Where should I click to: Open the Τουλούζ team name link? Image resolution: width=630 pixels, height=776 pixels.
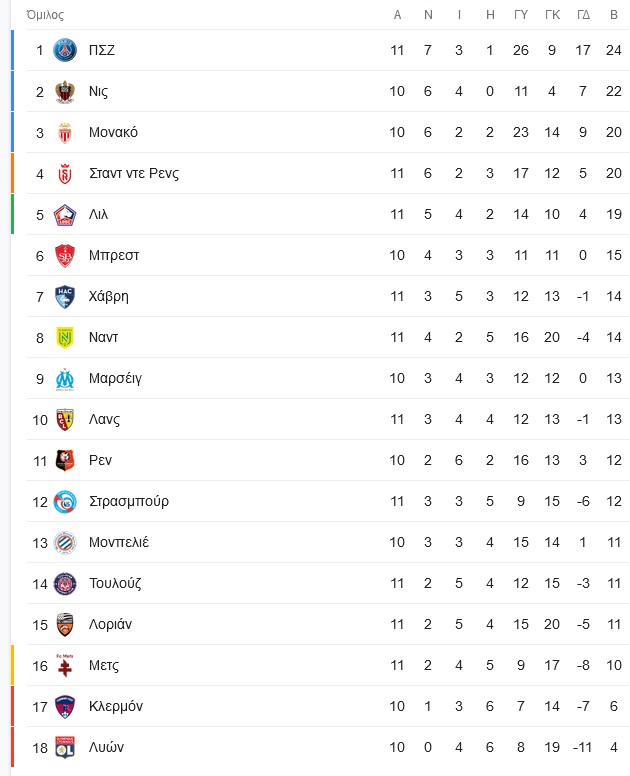point(115,583)
